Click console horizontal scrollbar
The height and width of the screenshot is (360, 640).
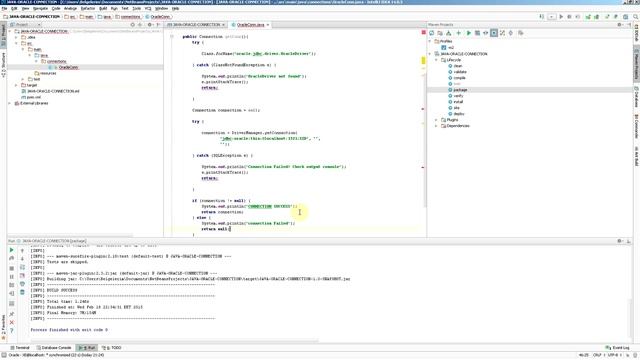click(175, 340)
